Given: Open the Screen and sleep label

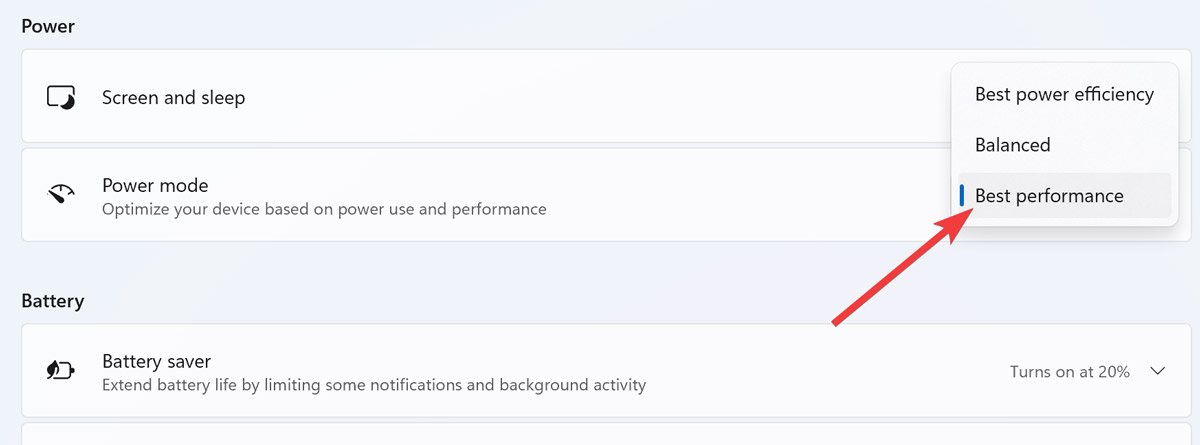Looking at the screenshot, I should (173, 98).
